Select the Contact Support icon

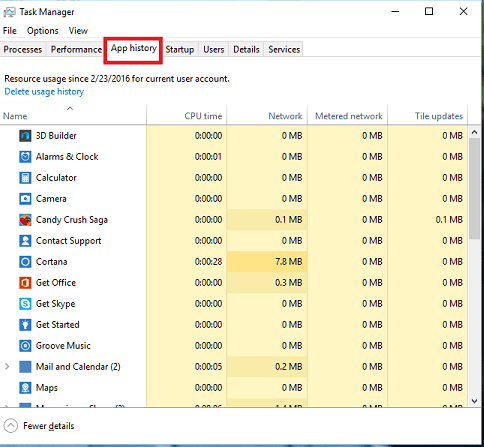click(25, 241)
